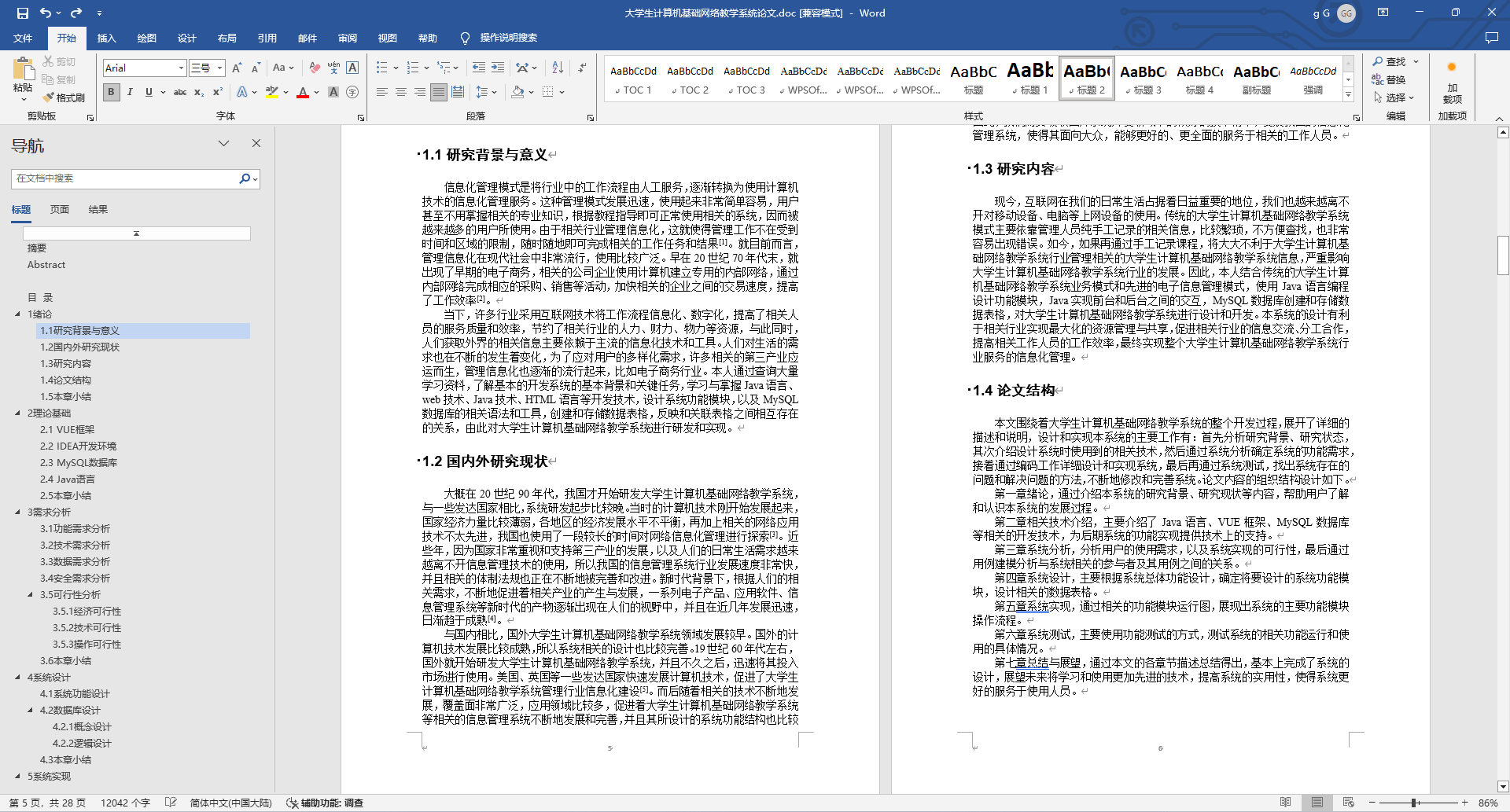Click the Save icon in quick access toolbar
Viewport: 1510px width, 812px height.
tap(22, 13)
